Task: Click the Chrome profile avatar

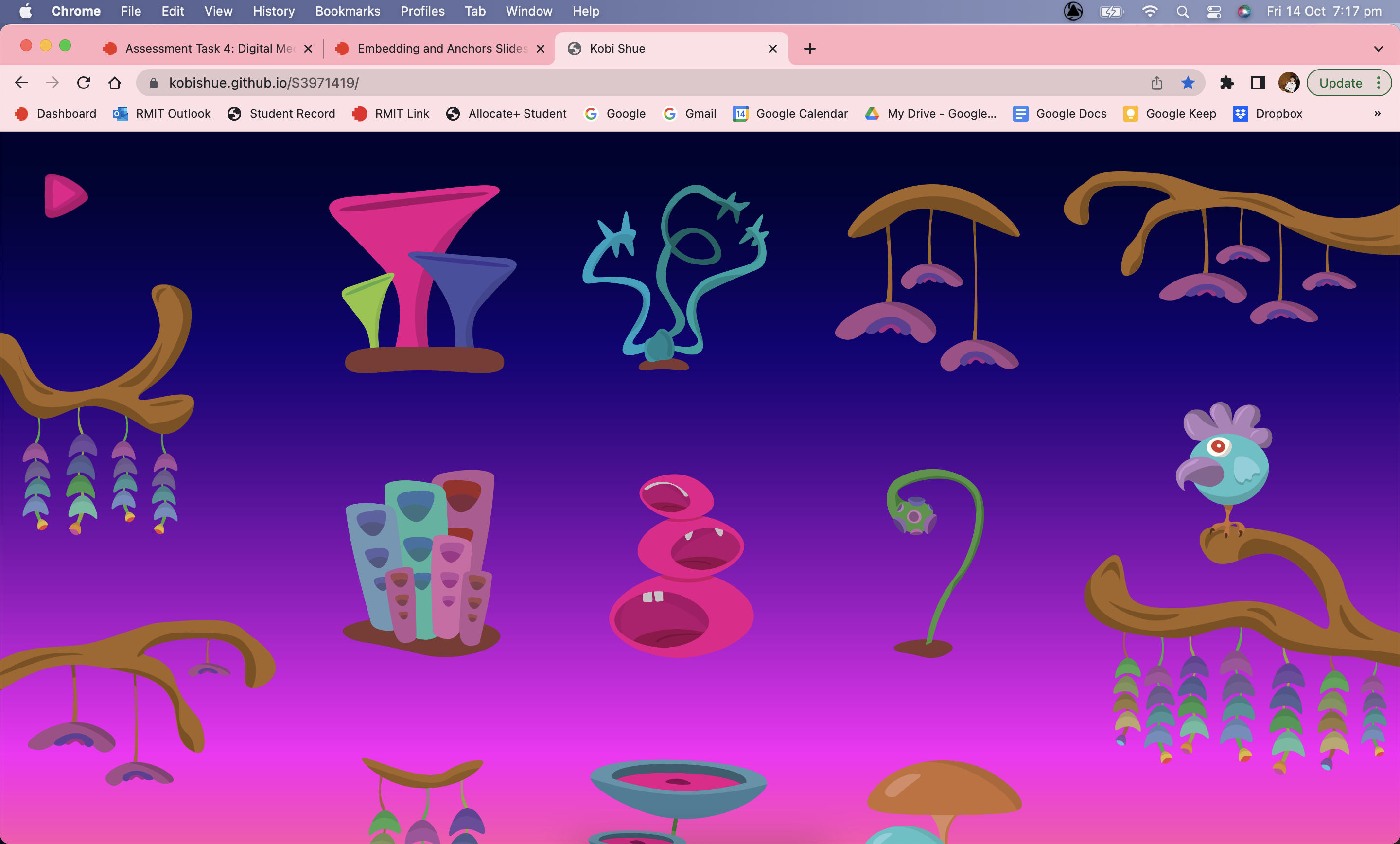Action: tap(1289, 83)
